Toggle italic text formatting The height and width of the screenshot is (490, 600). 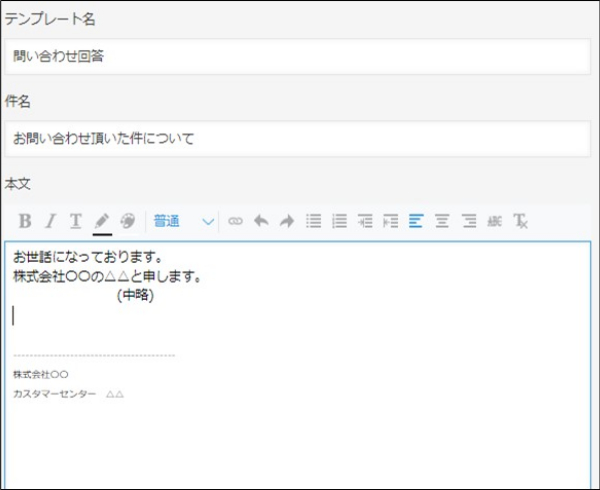51,221
